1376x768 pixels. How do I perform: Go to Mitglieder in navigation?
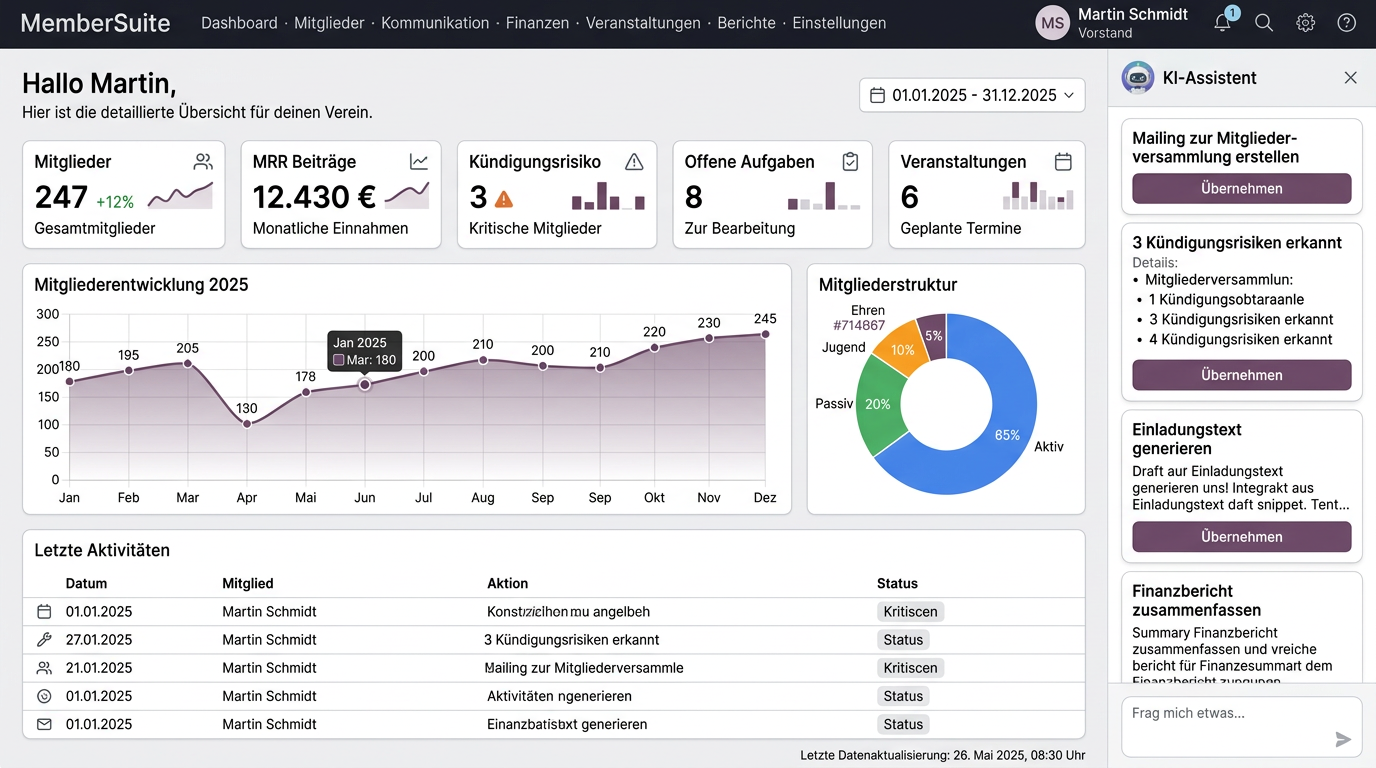[x=329, y=23]
